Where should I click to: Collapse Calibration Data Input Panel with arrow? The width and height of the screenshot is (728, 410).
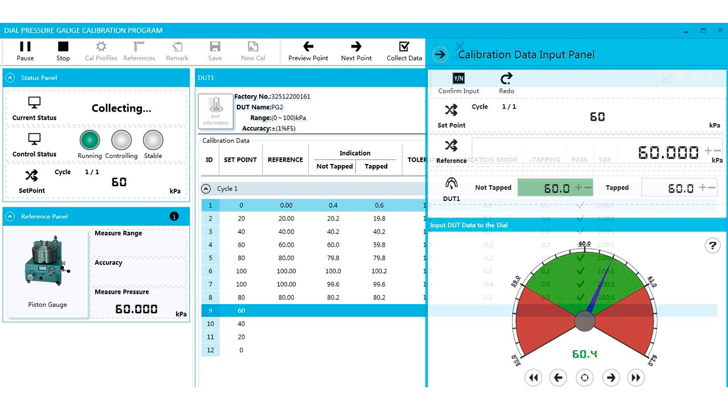(x=440, y=55)
